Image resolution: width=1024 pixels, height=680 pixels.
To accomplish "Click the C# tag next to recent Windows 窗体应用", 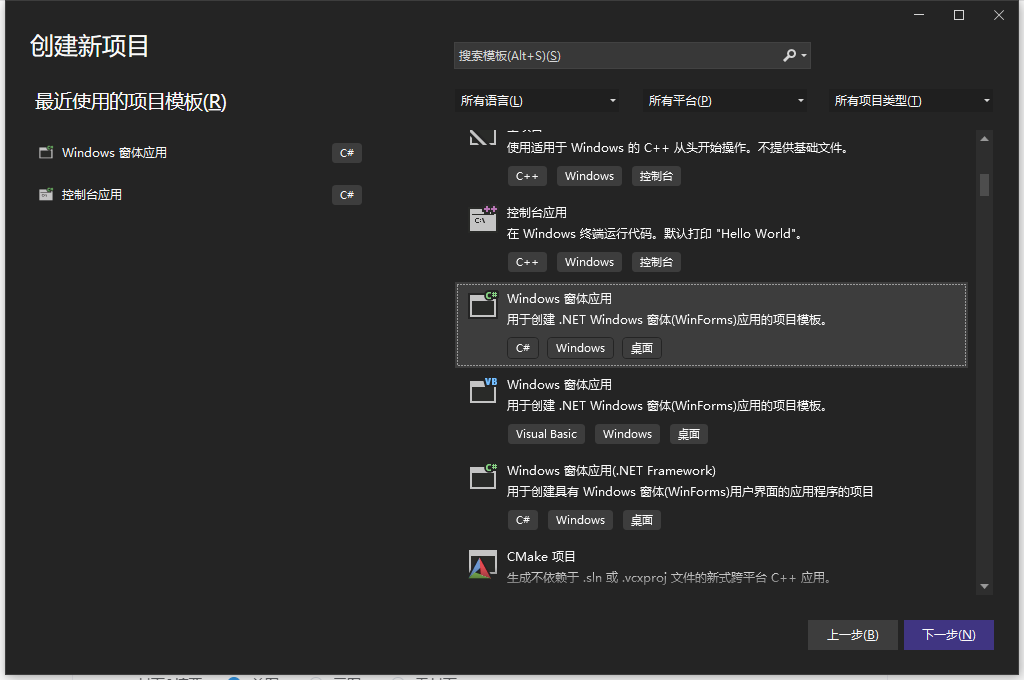I will [x=347, y=153].
